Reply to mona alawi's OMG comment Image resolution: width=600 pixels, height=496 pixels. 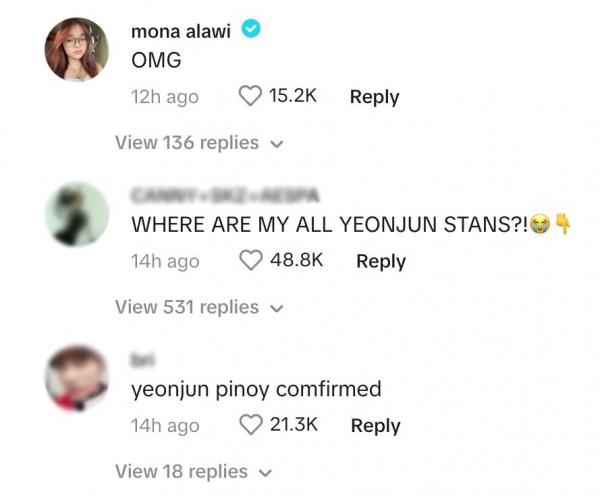tap(374, 97)
